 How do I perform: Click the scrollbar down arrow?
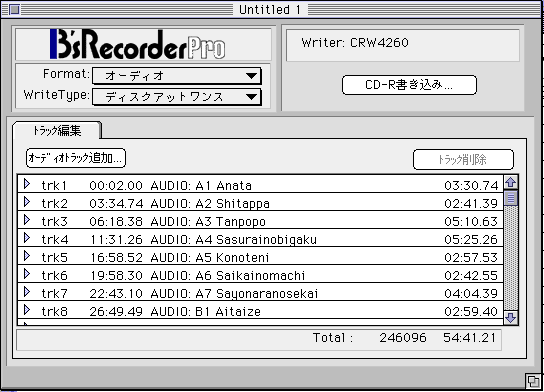(511, 317)
